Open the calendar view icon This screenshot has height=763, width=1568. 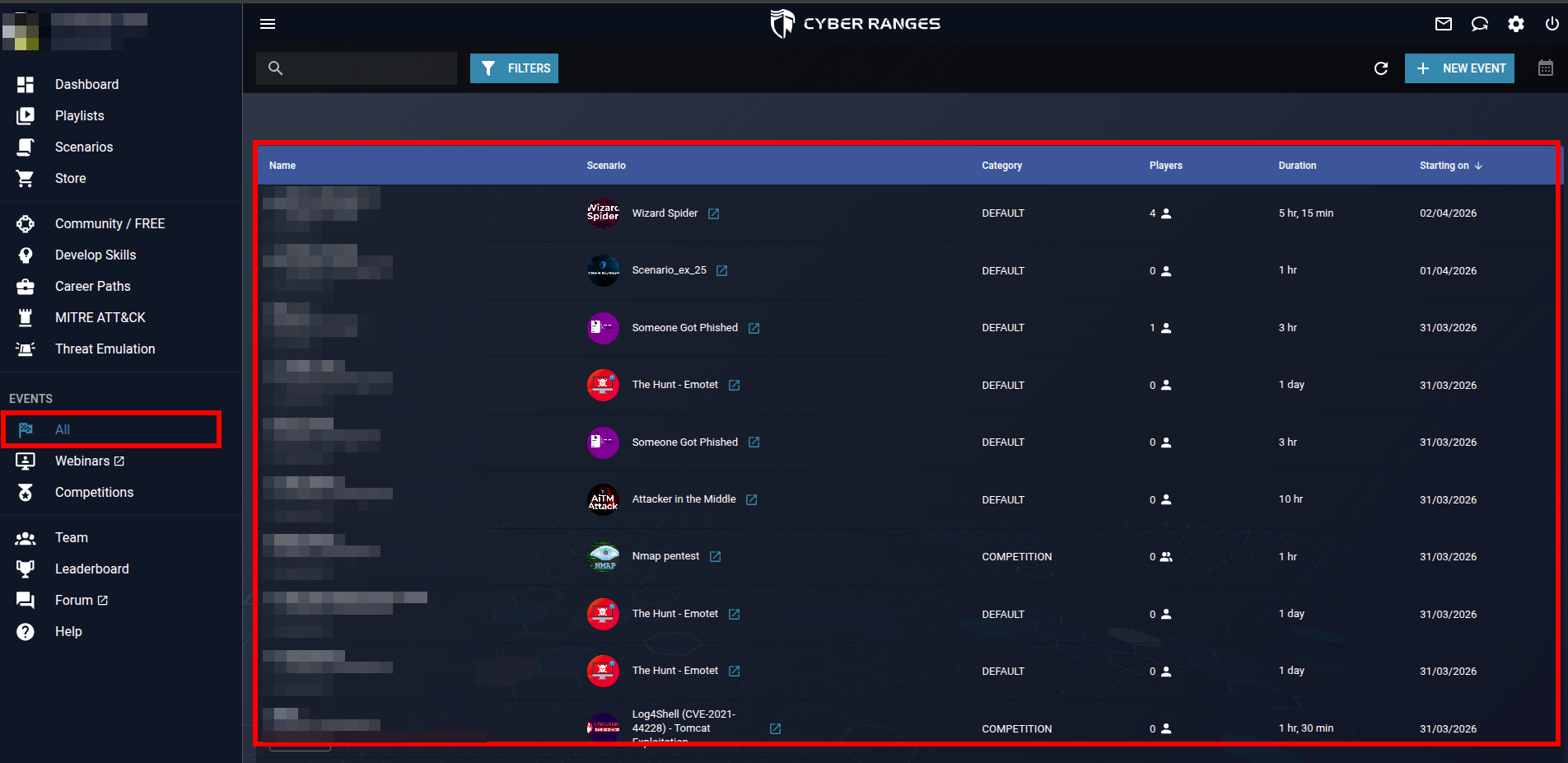pos(1546,68)
